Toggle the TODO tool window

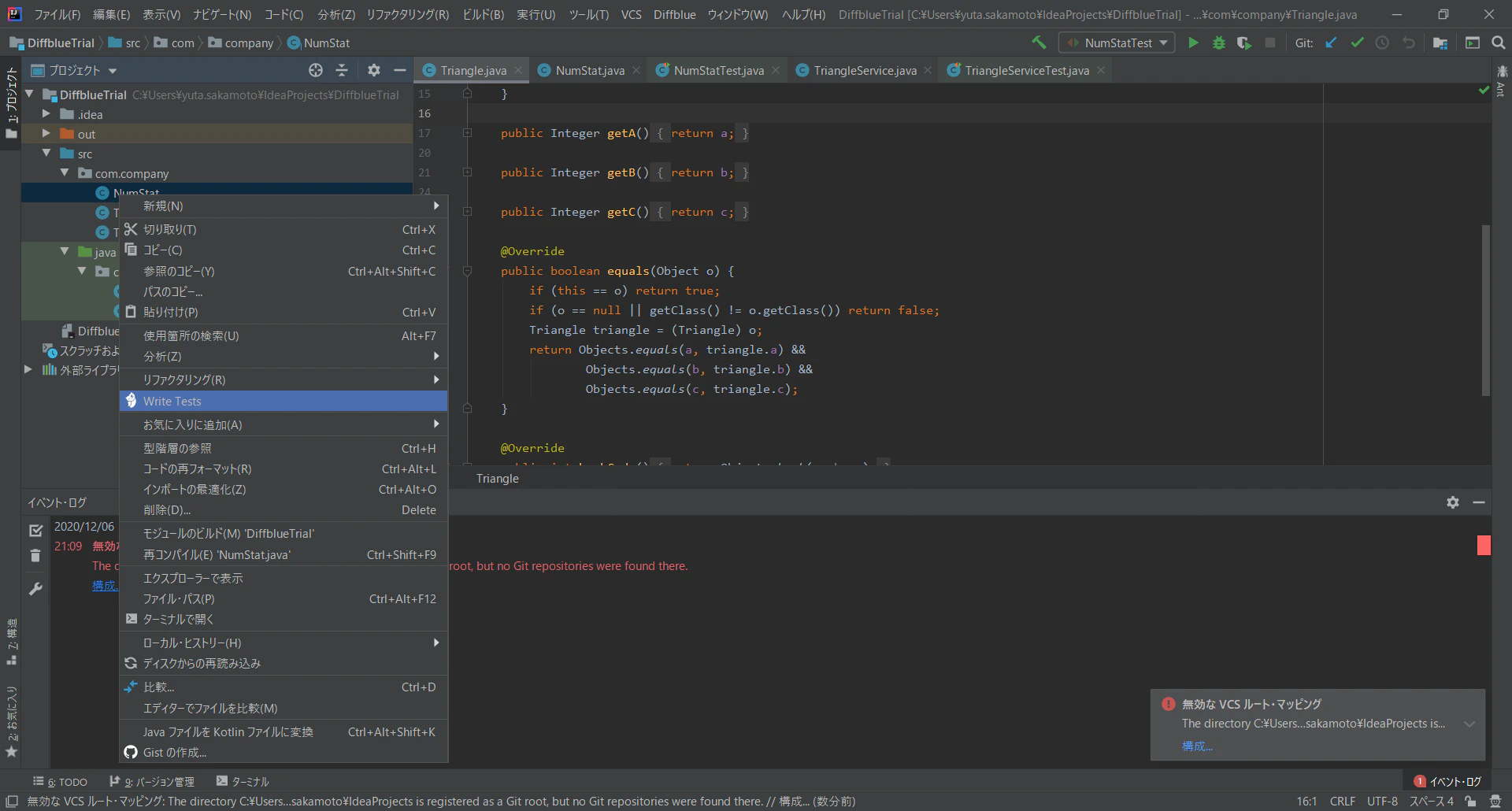(x=61, y=782)
